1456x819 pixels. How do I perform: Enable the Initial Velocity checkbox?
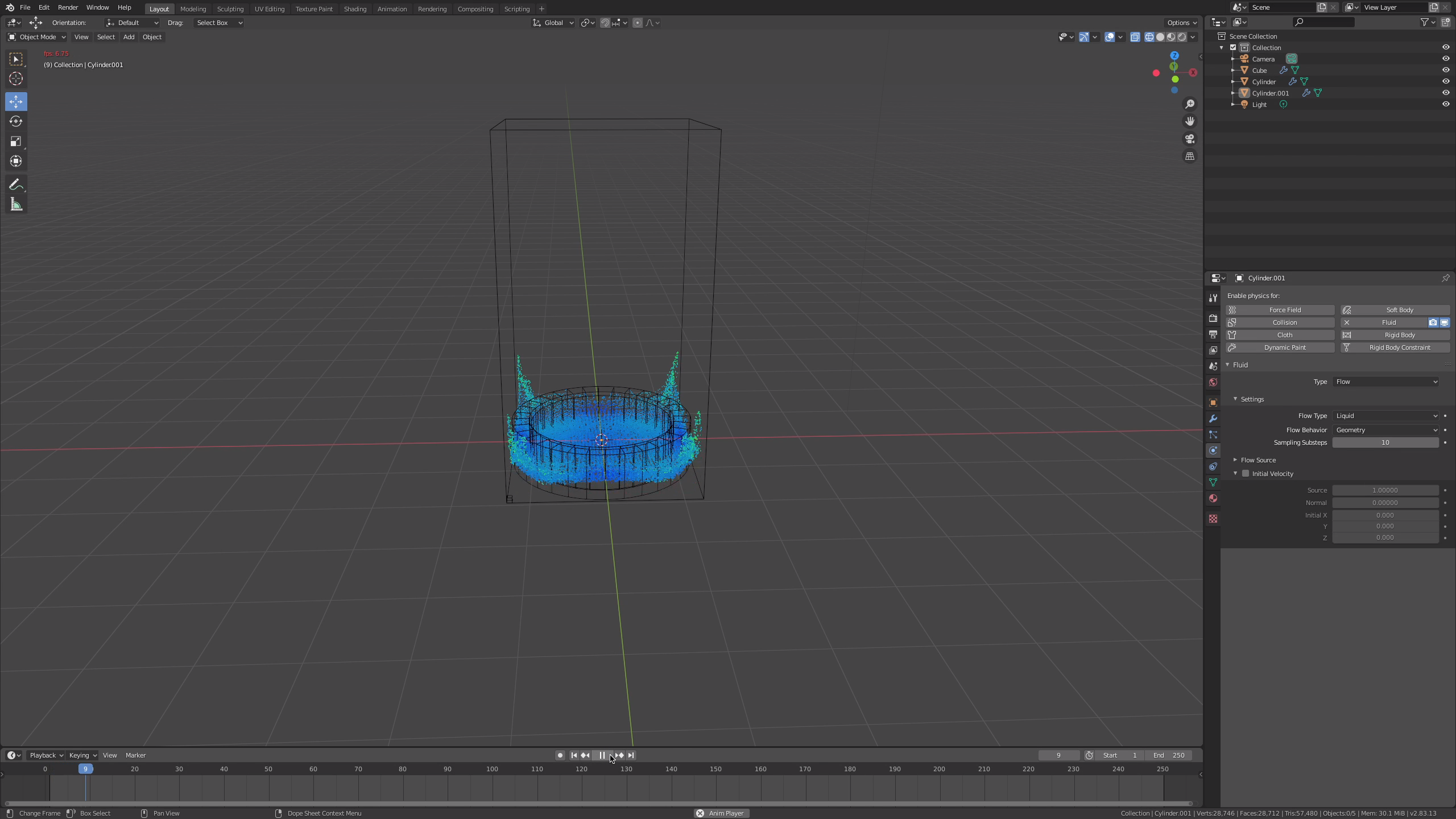coord(1246,474)
